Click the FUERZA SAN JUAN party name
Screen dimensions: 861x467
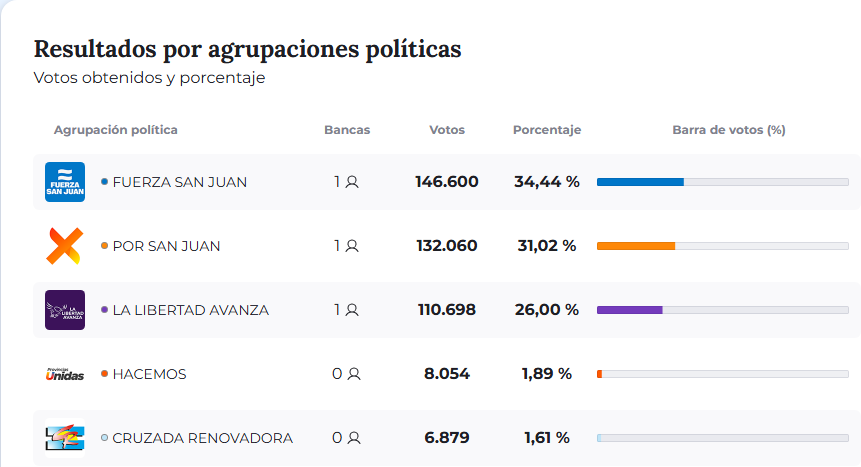[x=180, y=182]
